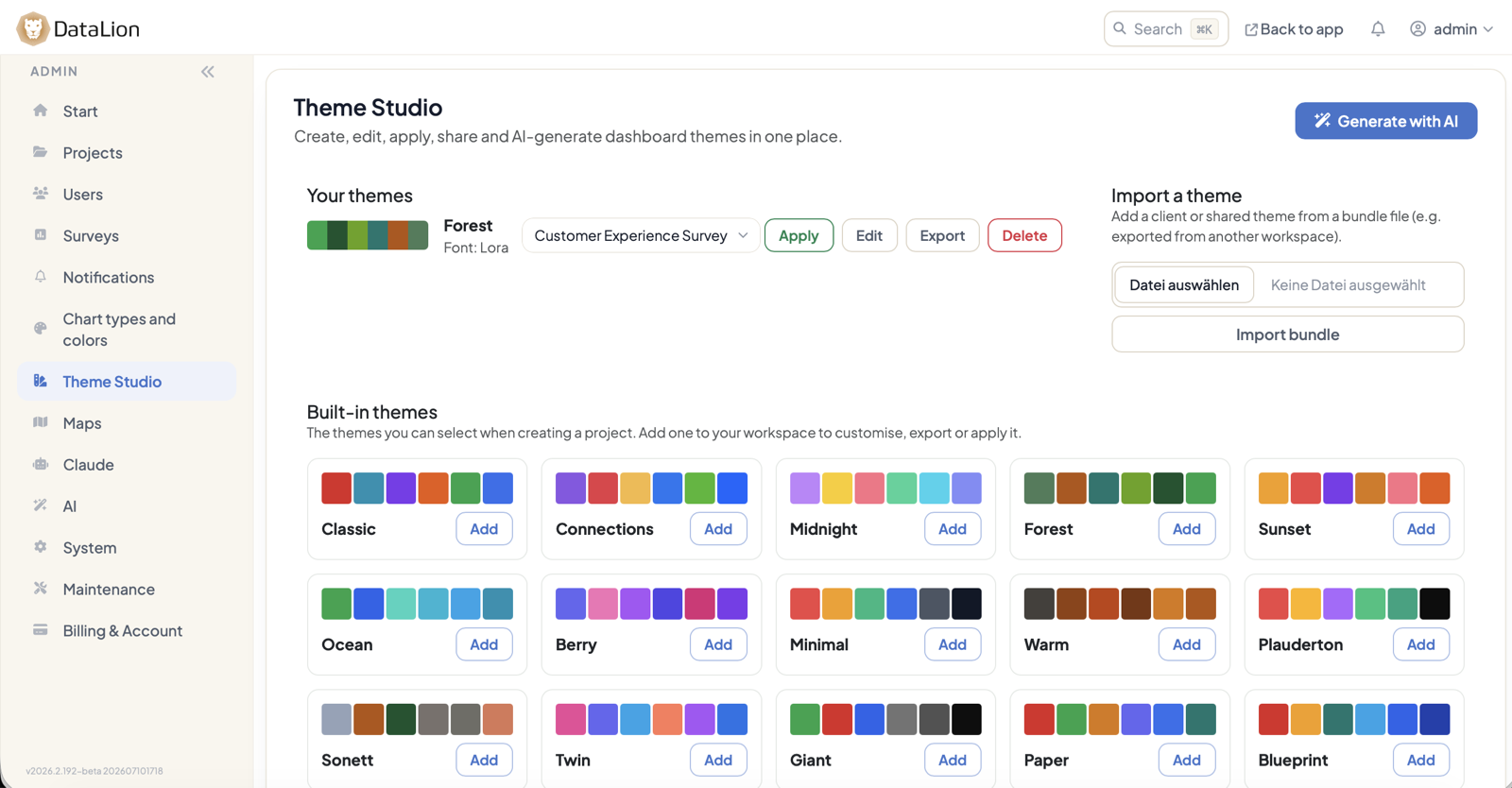Apply the Forest theme
The image size is (1512, 788).
(799, 235)
